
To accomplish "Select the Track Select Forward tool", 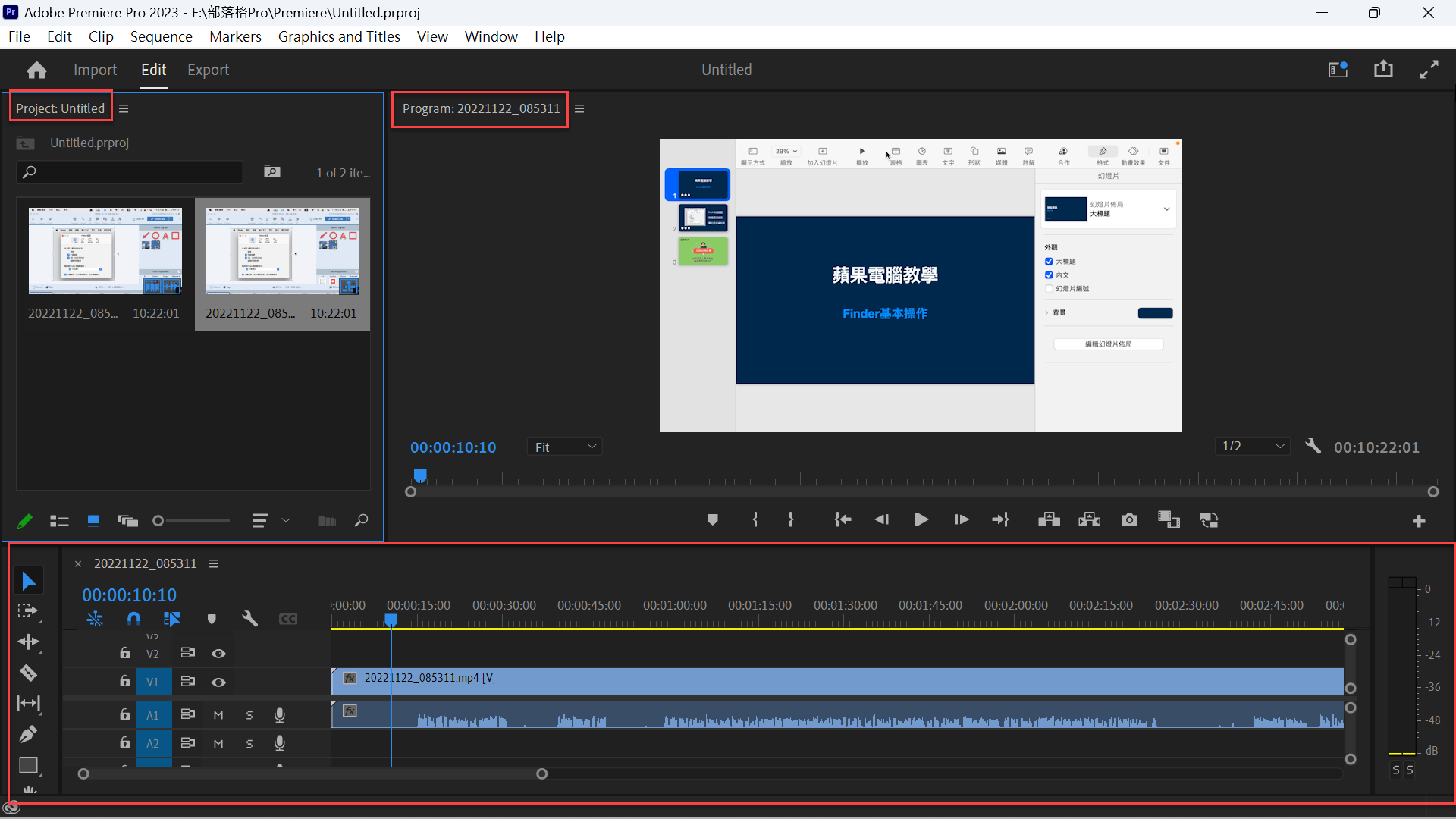I will coord(28,611).
